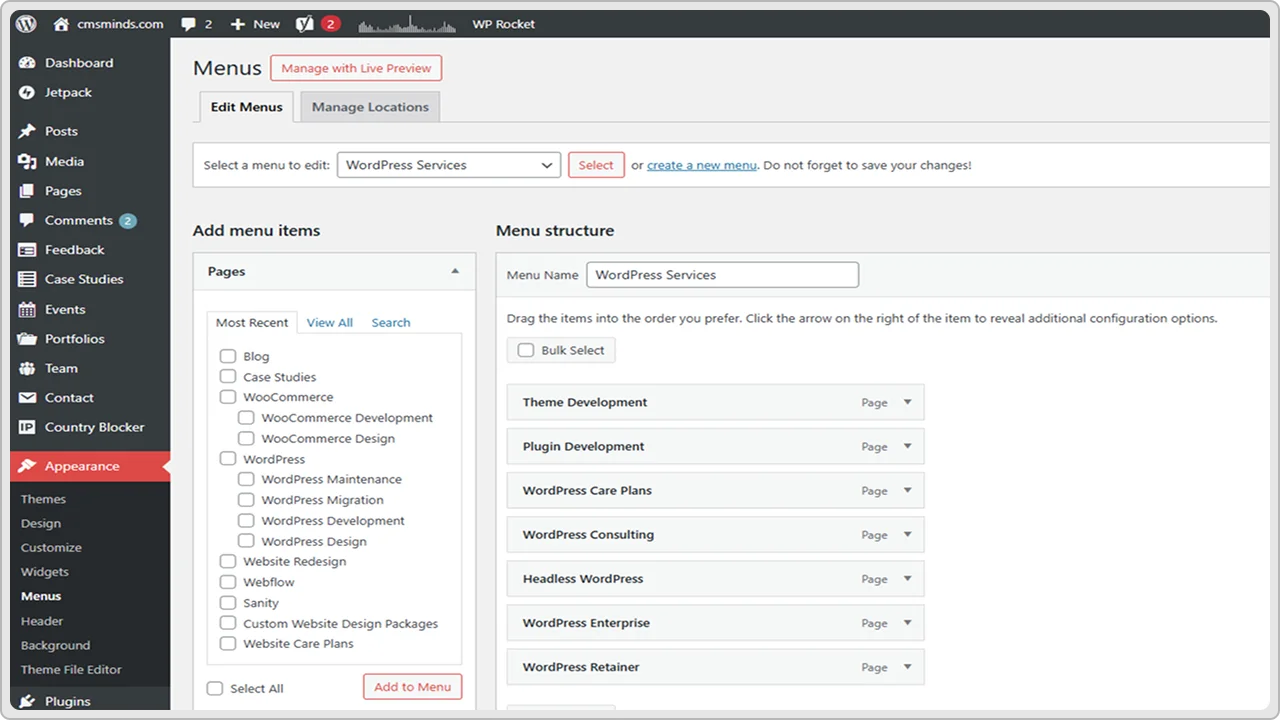The image size is (1280, 720).
Task: Expand WordPress Retainer item options
Action: [x=908, y=666]
